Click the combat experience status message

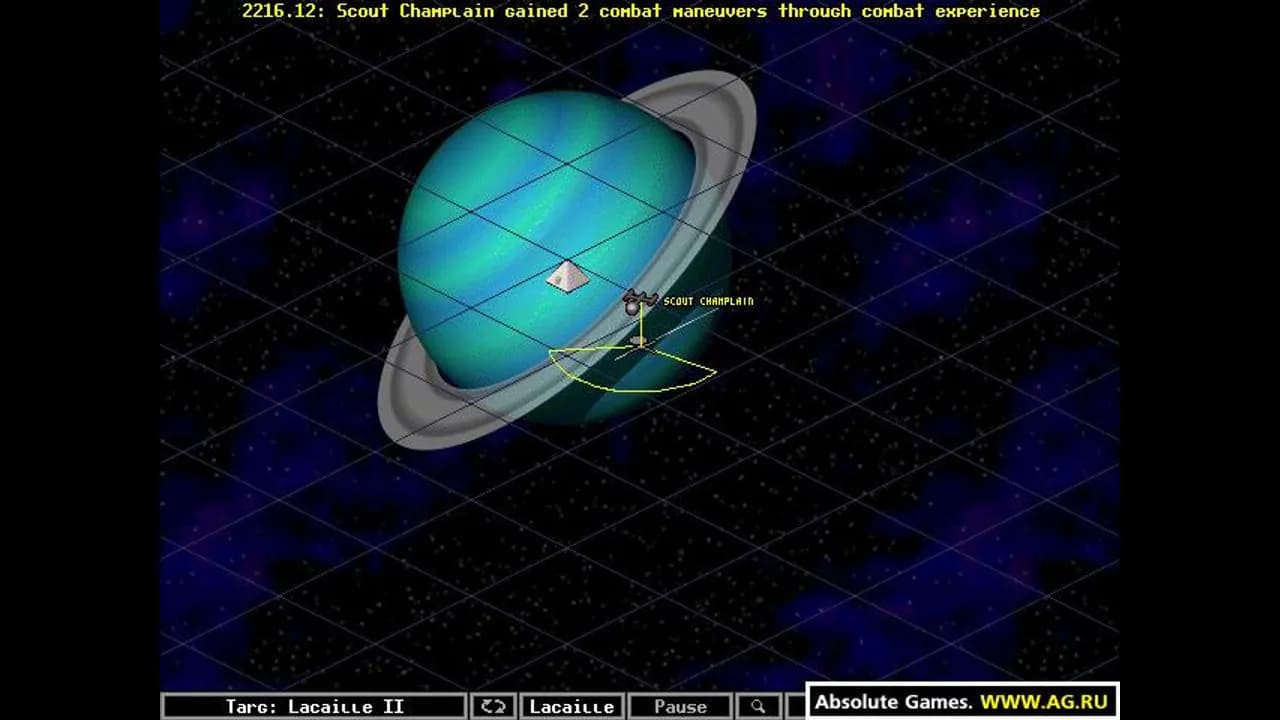(x=641, y=11)
